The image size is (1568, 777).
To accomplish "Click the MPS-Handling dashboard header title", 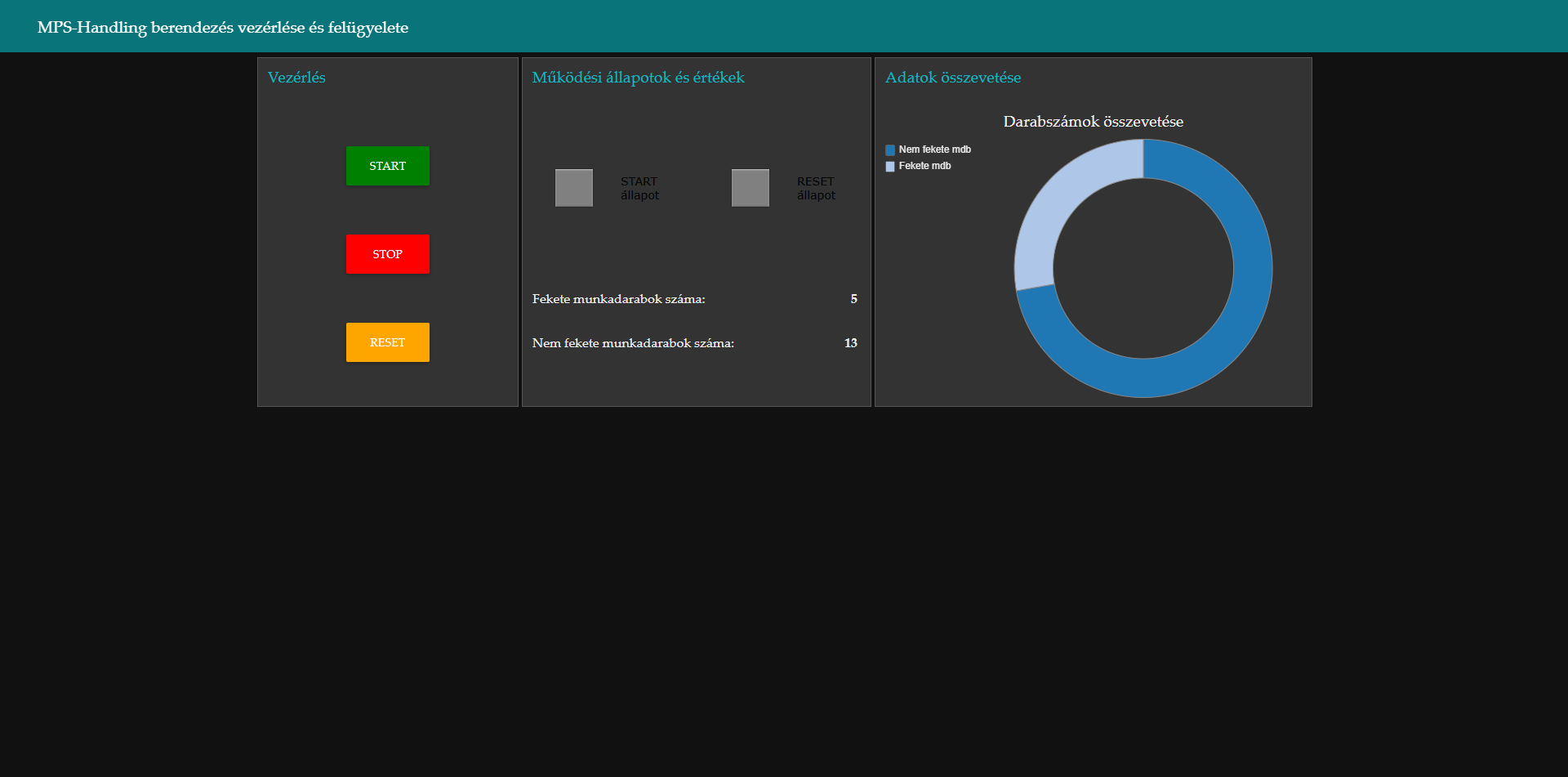I will [x=223, y=27].
